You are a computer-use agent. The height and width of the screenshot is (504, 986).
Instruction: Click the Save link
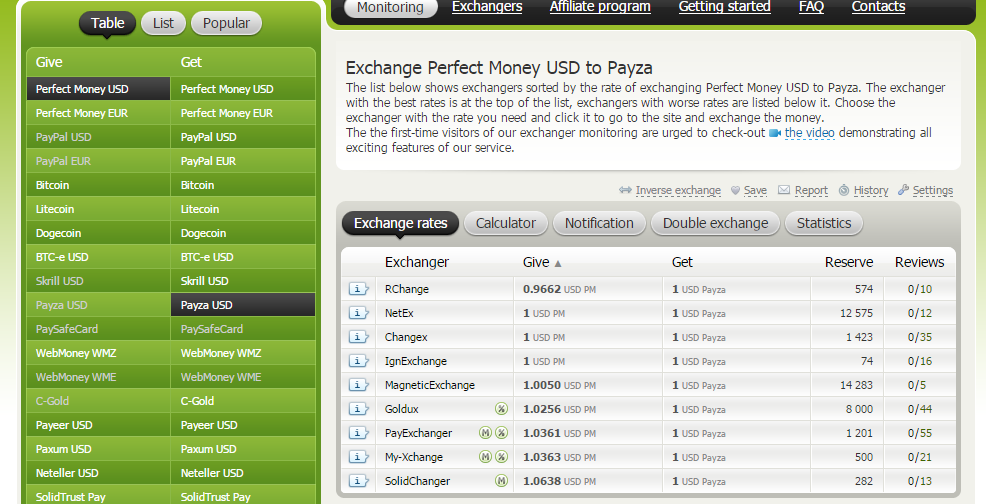tap(755, 190)
